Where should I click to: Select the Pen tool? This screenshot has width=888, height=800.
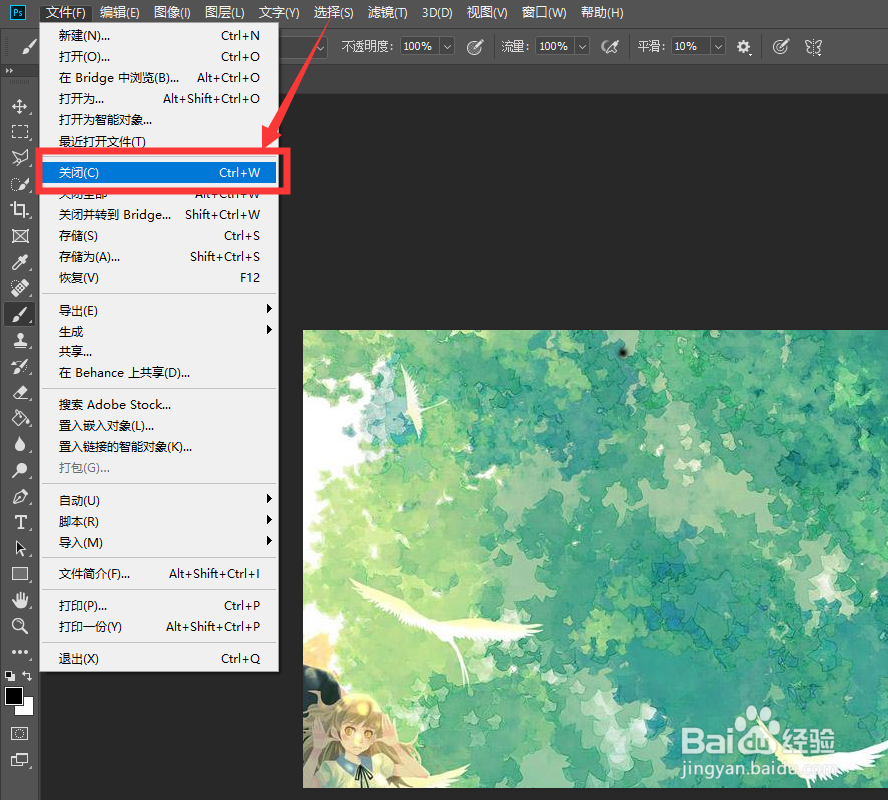[20, 497]
